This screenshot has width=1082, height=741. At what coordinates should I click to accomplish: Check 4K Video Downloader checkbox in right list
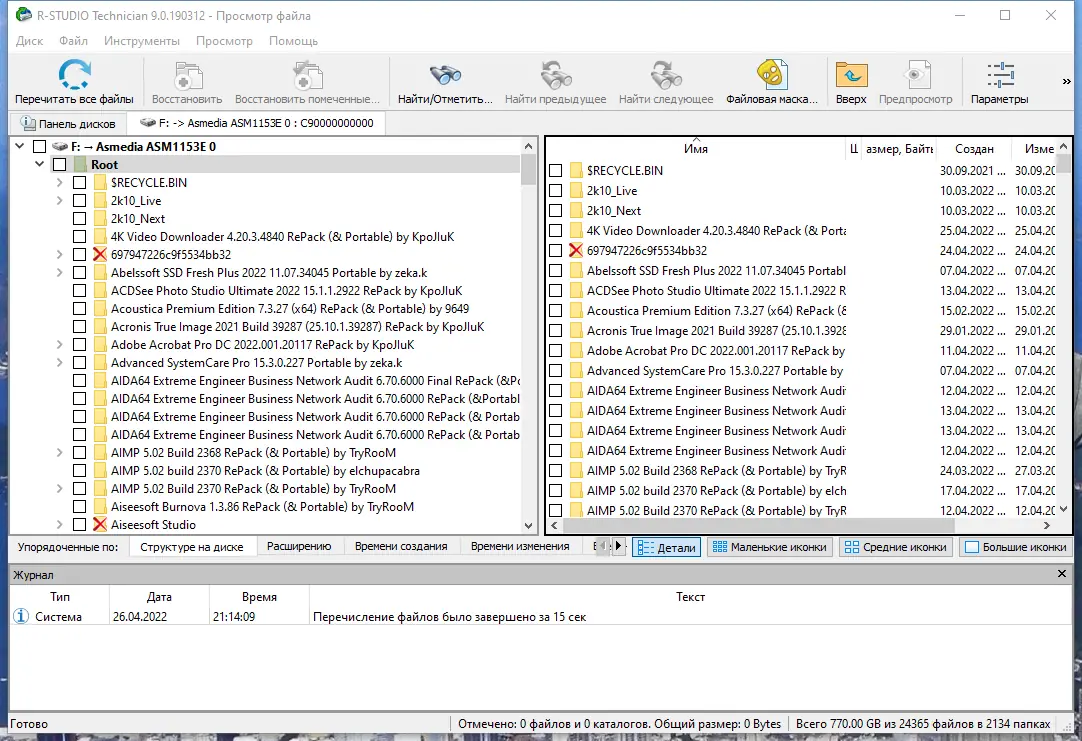555,230
